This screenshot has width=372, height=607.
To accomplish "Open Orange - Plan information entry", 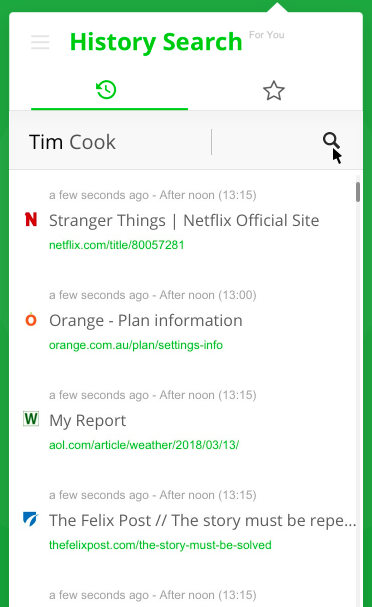I will (146, 321).
